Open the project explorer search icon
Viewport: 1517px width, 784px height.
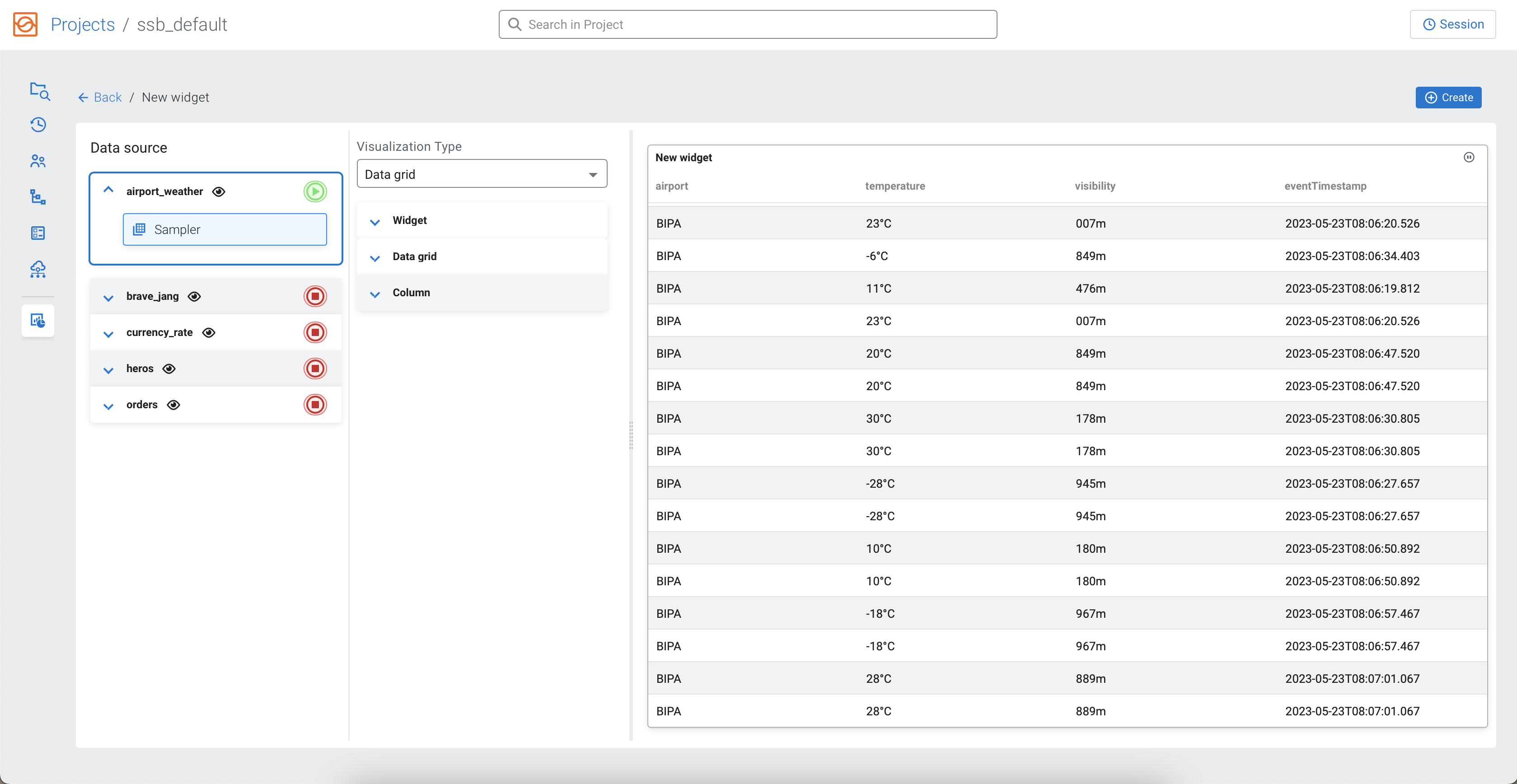tap(38, 92)
